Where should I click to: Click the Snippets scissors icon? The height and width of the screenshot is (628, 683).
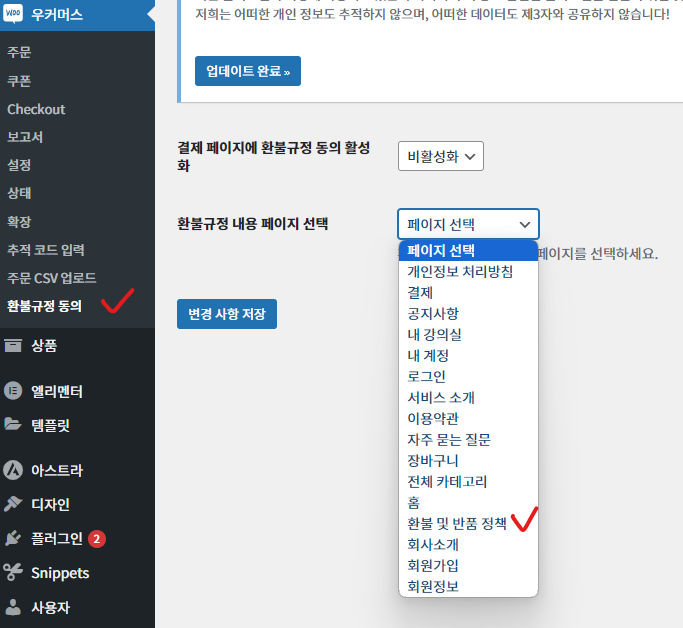(13, 572)
